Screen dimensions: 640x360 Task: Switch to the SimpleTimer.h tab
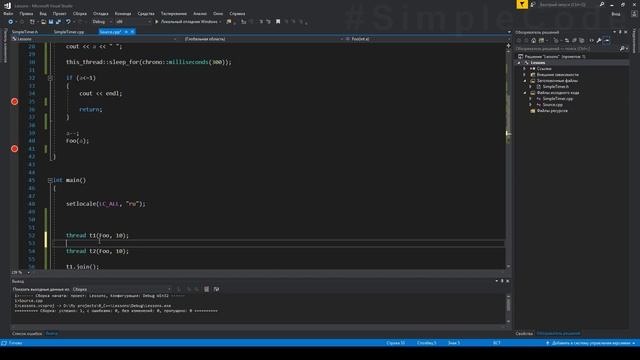(x=25, y=31)
